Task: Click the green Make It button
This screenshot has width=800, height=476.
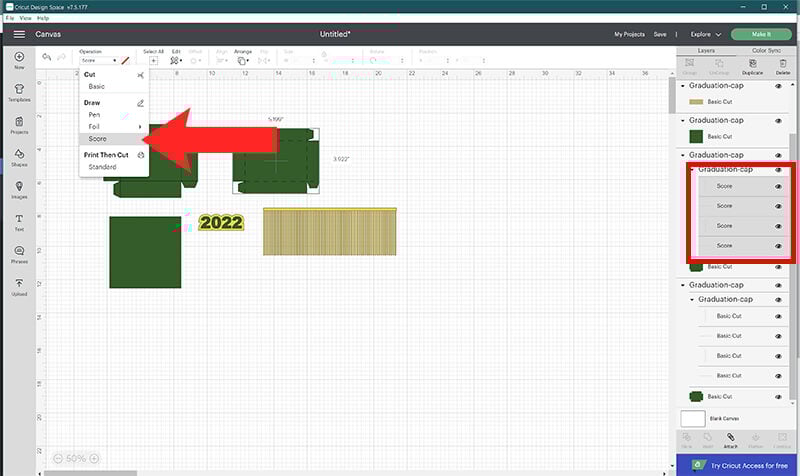Action: point(761,34)
